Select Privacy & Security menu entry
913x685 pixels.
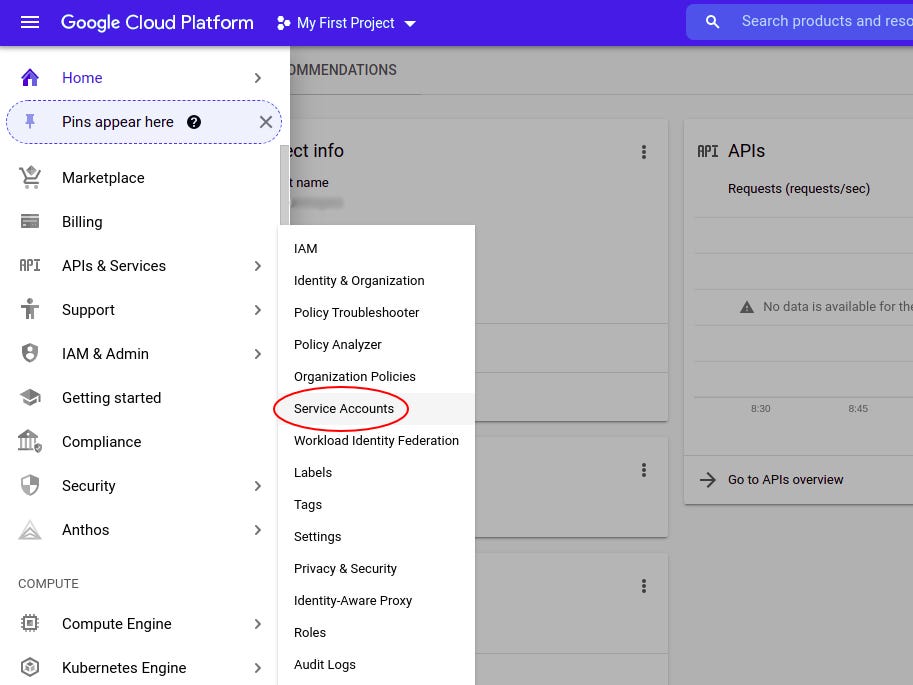point(376,569)
